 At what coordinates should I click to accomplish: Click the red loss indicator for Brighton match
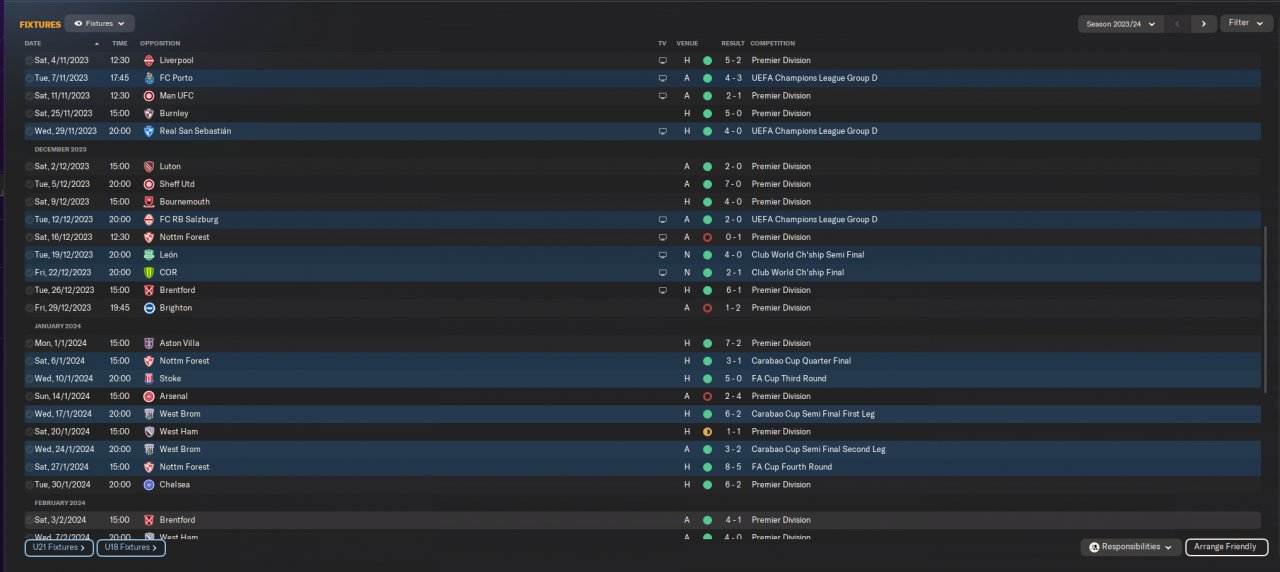coord(707,308)
